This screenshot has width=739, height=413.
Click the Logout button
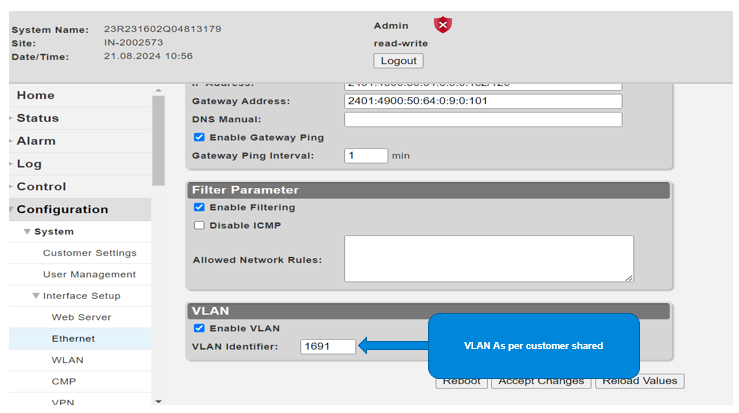point(398,61)
